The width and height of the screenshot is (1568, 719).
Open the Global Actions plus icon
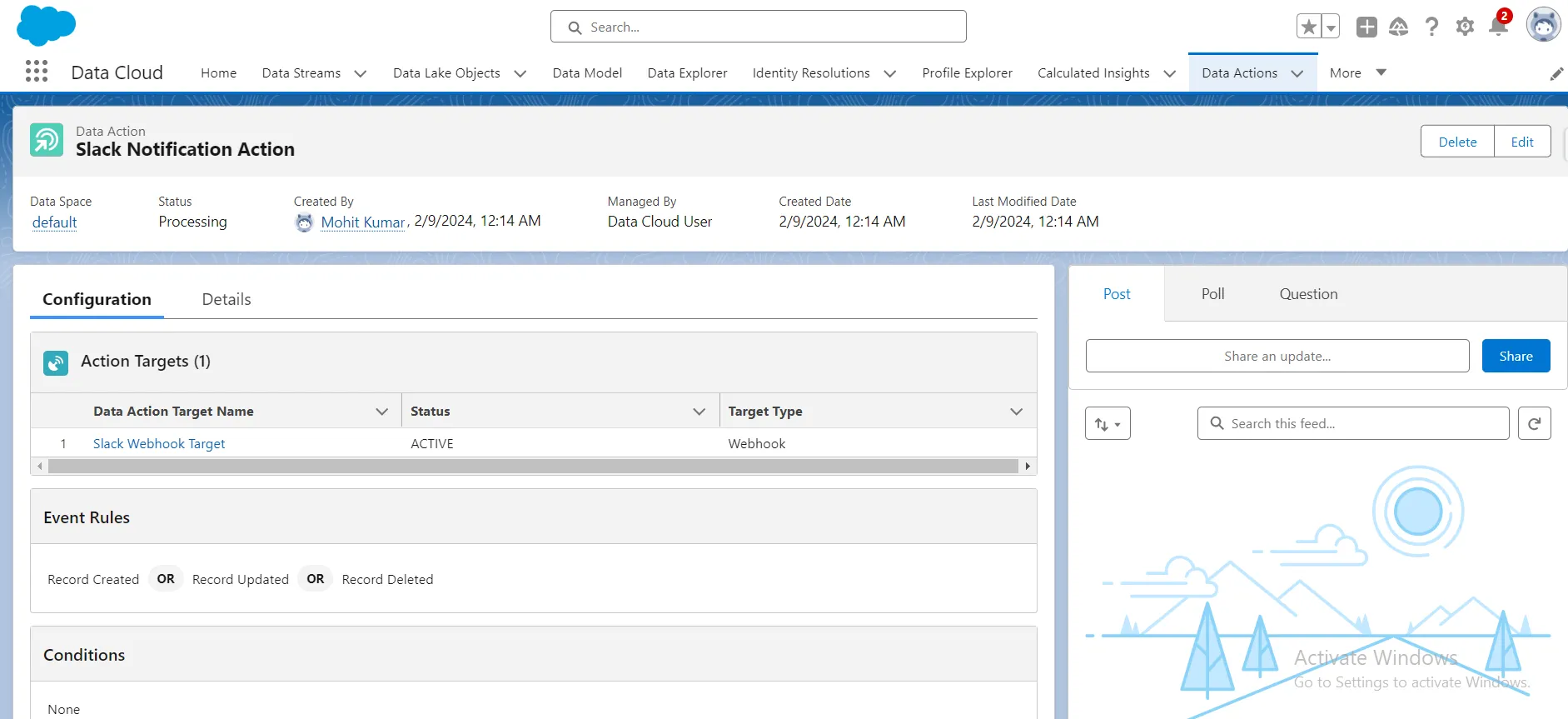point(1366,27)
